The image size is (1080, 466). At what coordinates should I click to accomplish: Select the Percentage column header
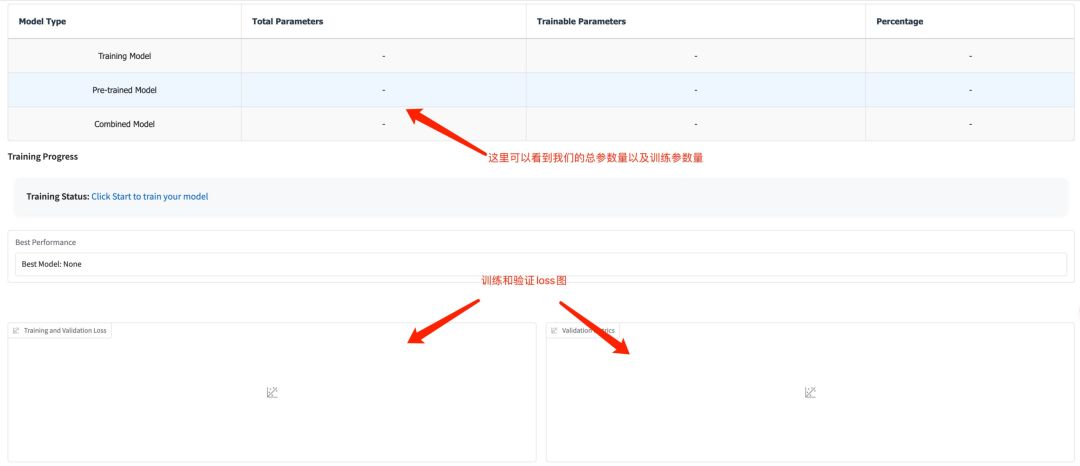pyautogui.click(x=899, y=21)
